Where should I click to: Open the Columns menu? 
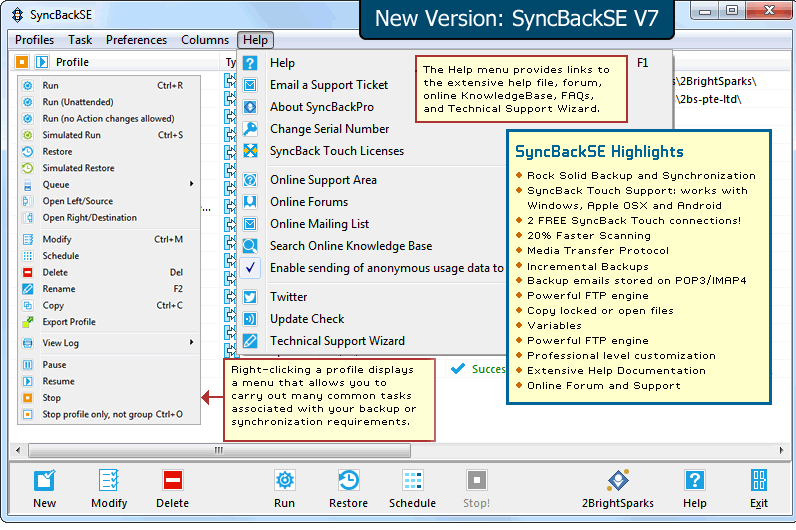coord(205,40)
